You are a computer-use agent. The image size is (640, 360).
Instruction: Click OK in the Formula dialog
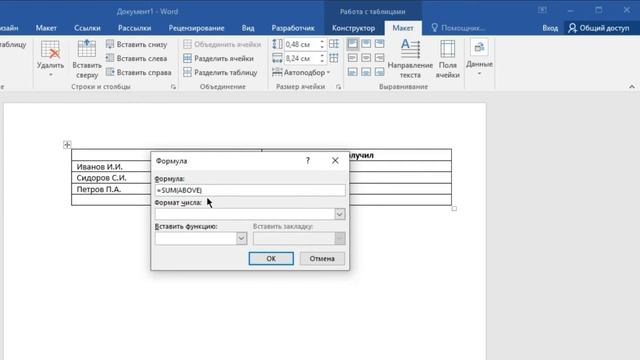tap(271, 258)
